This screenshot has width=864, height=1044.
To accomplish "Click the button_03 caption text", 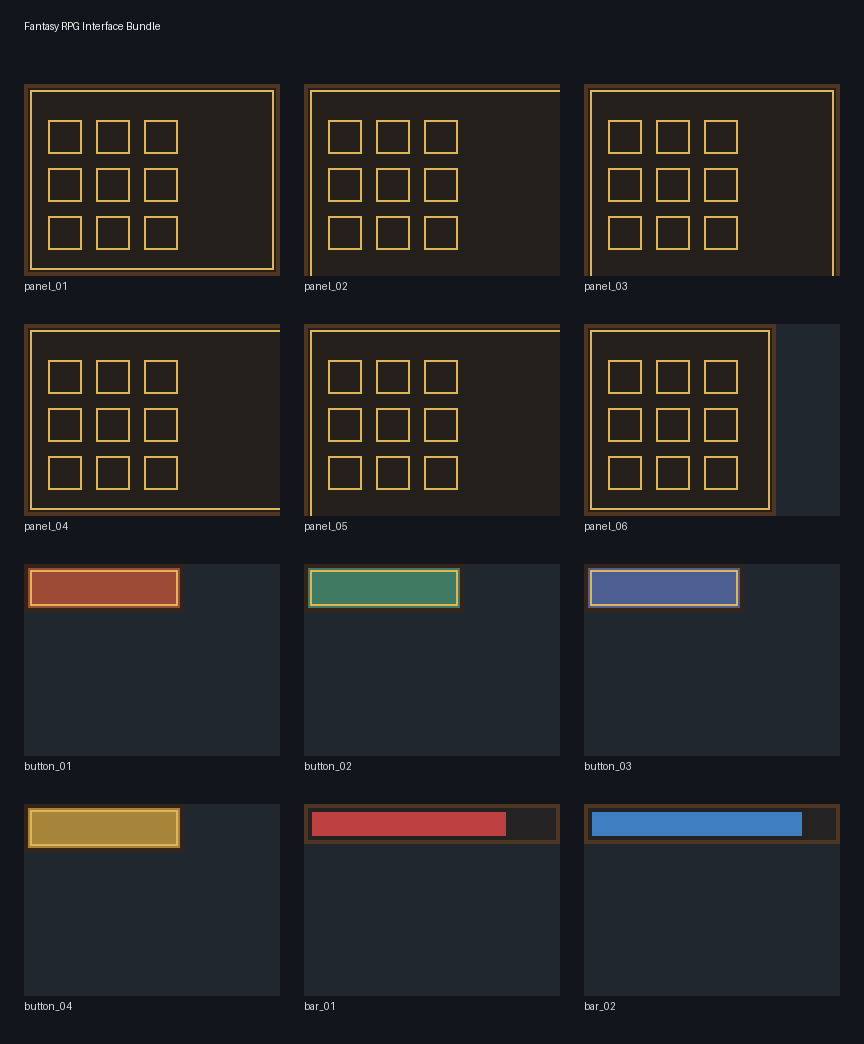I will (608, 766).
